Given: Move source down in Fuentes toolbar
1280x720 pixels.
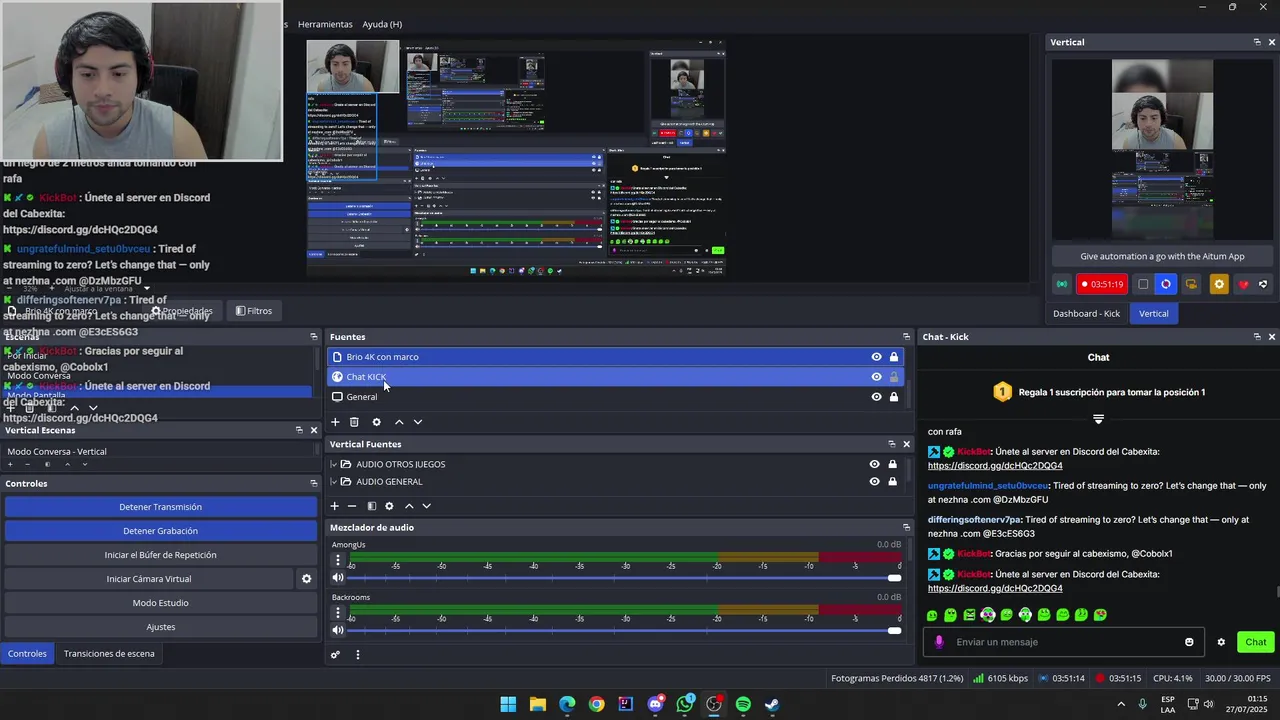Looking at the screenshot, I should click(418, 422).
